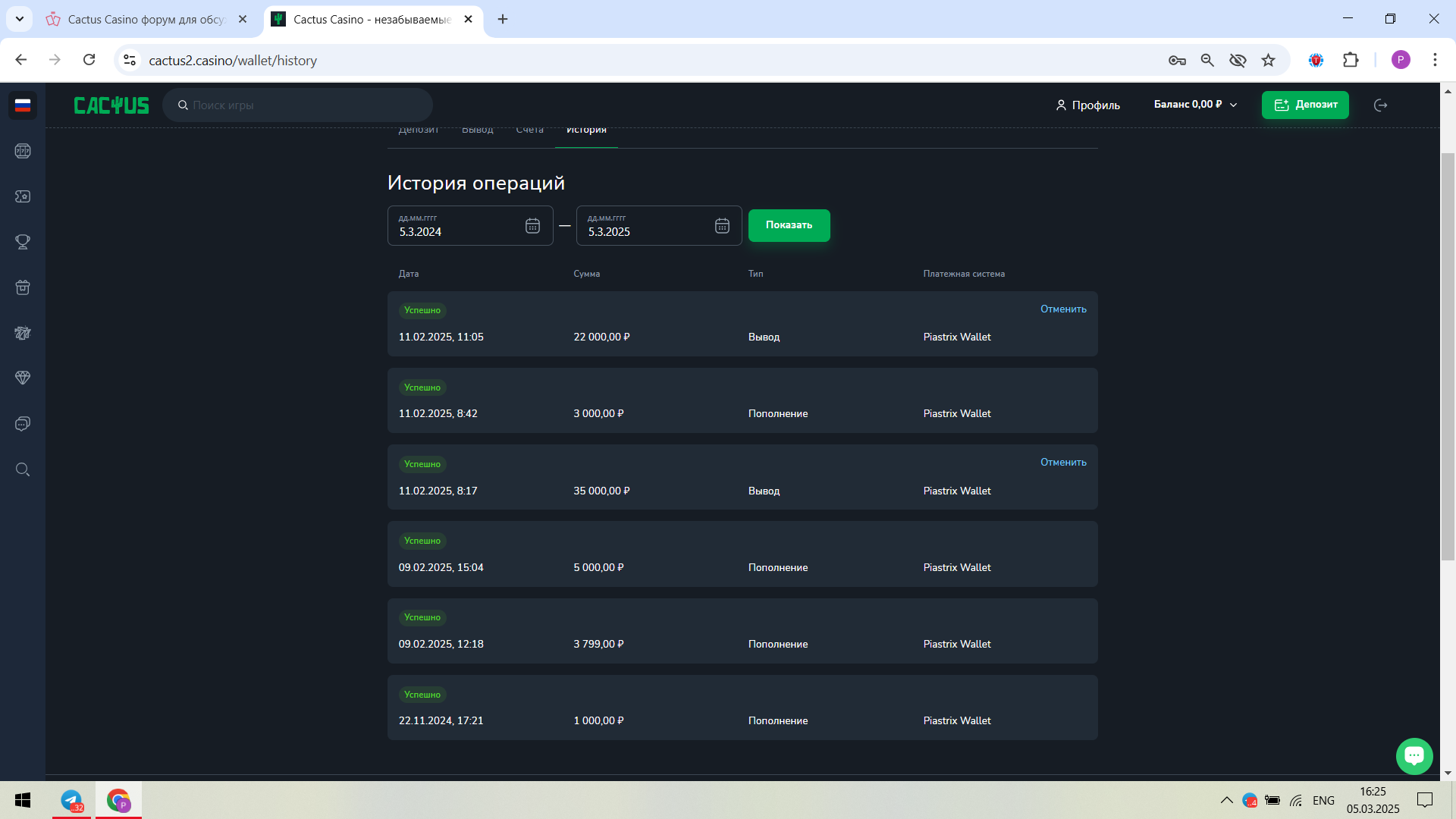The image size is (1456, 819).
Task: Open the diamond VIP sidebar icon
Action: pyautogui.click(x=23, y=378)
